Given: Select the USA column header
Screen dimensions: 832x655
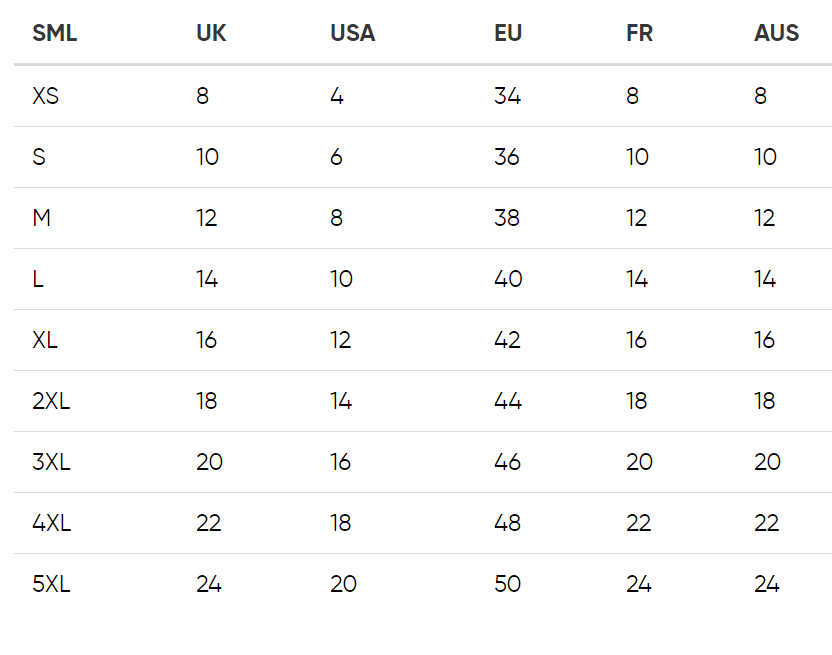Looking at the screenshot, I should tap(352, 33).
